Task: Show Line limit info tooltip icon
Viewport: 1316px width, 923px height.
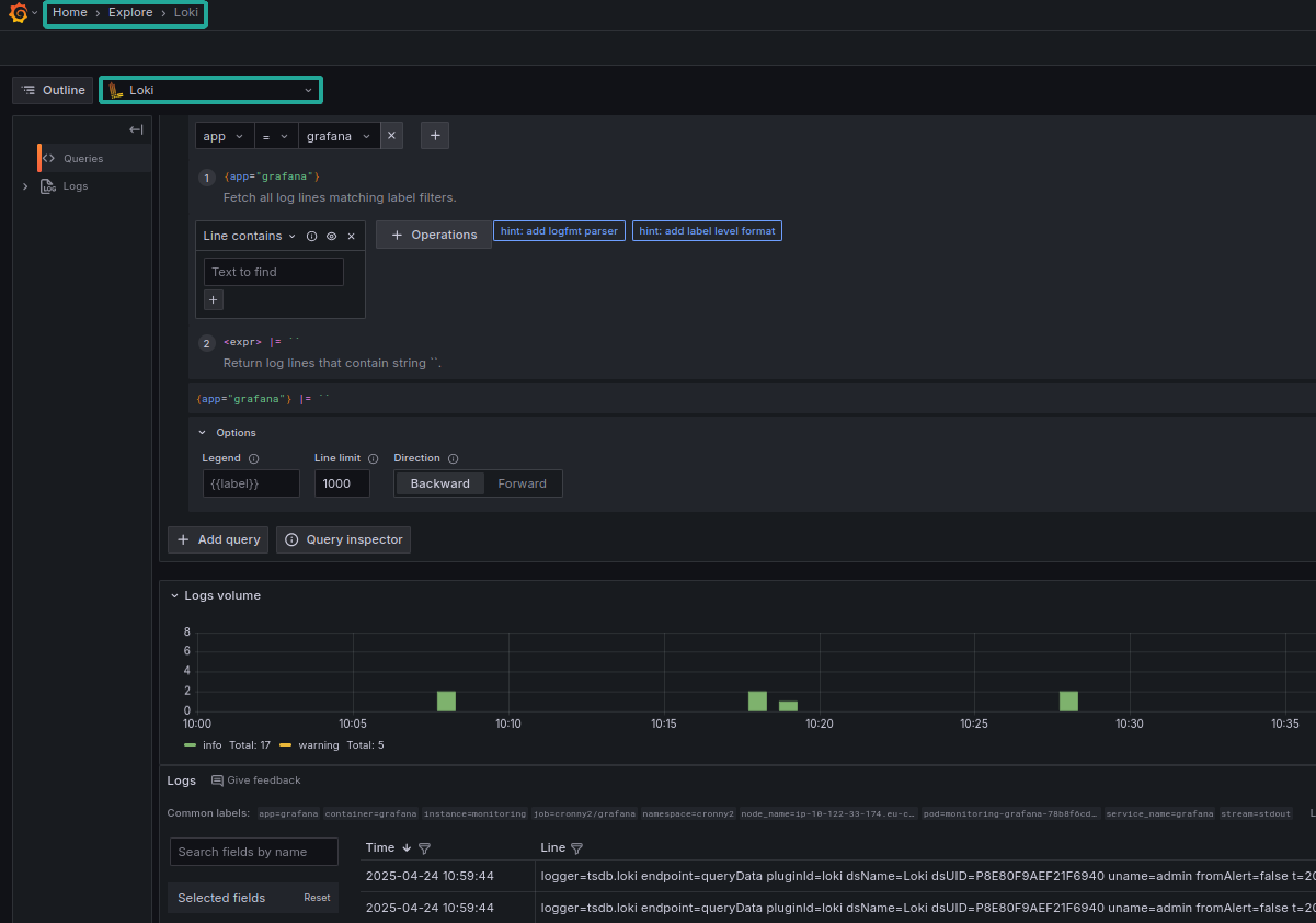Action: point(373,459)
